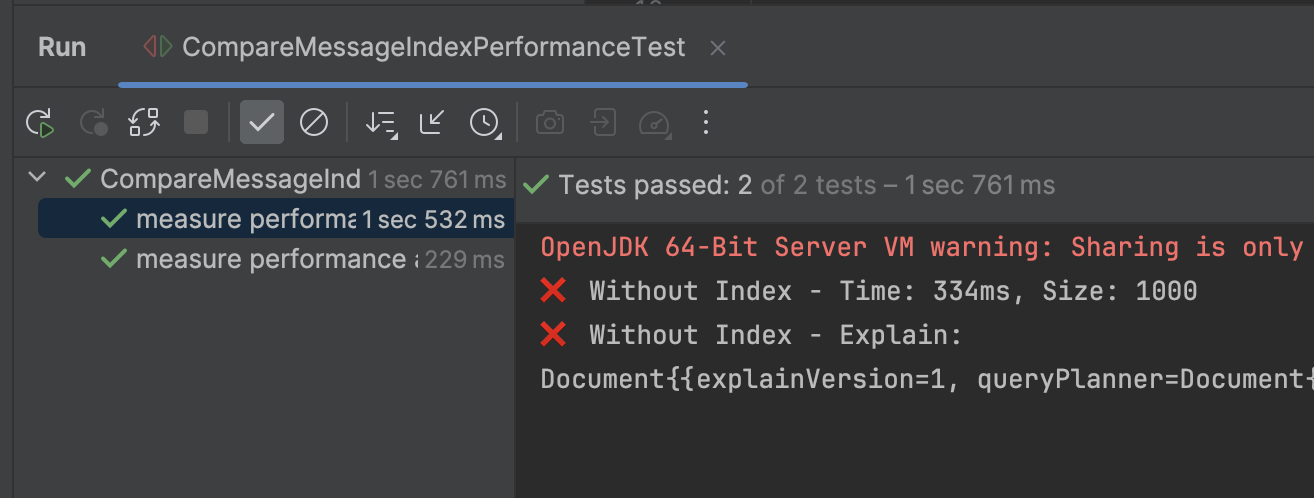Click the profiler gauge icon
Screen dimensions: 1314x498
tap(653, 123)
